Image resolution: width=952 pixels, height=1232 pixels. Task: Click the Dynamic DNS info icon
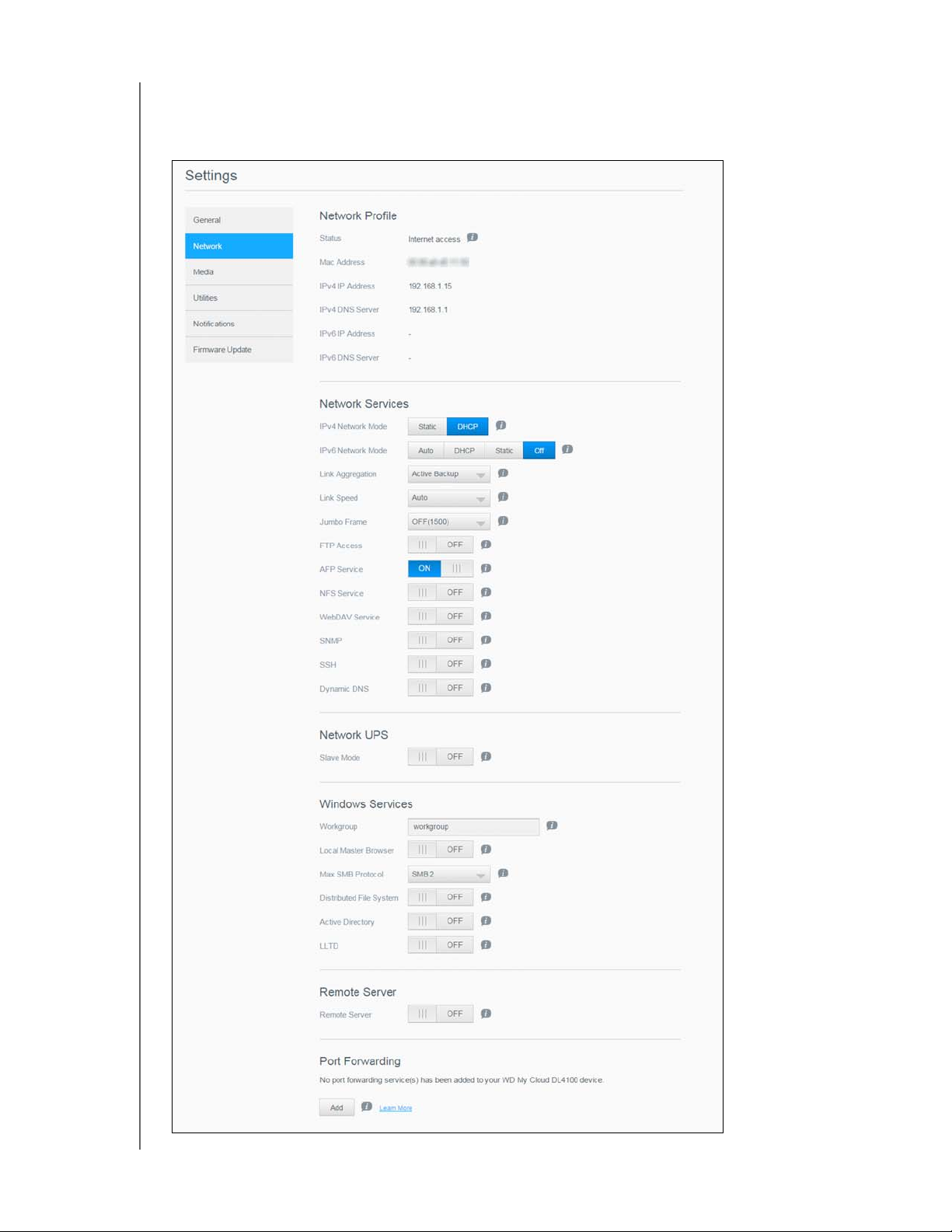tap(486, 688)
